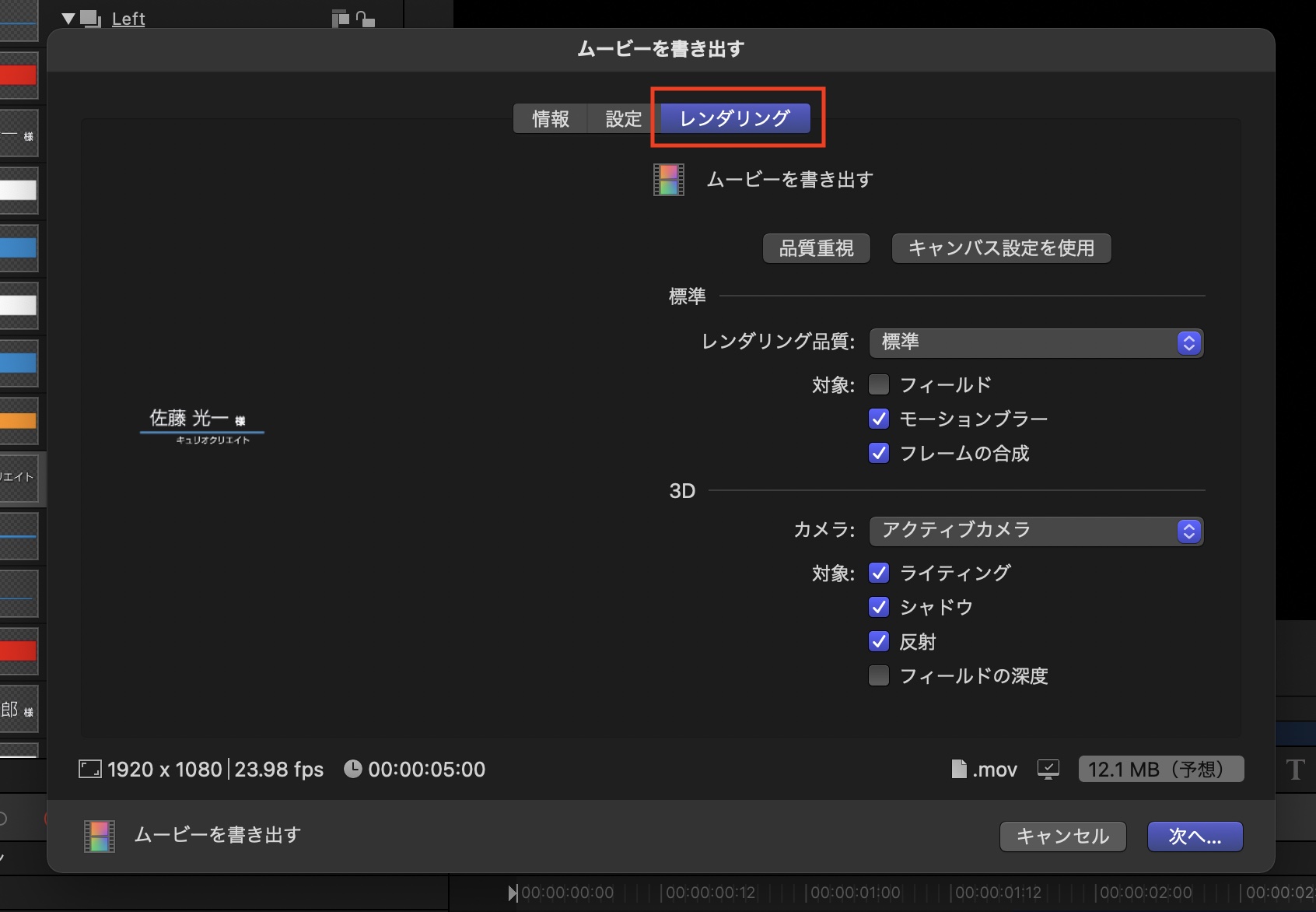
Task: Click the レンダリング品質: label
Action: tap(779, 342)
